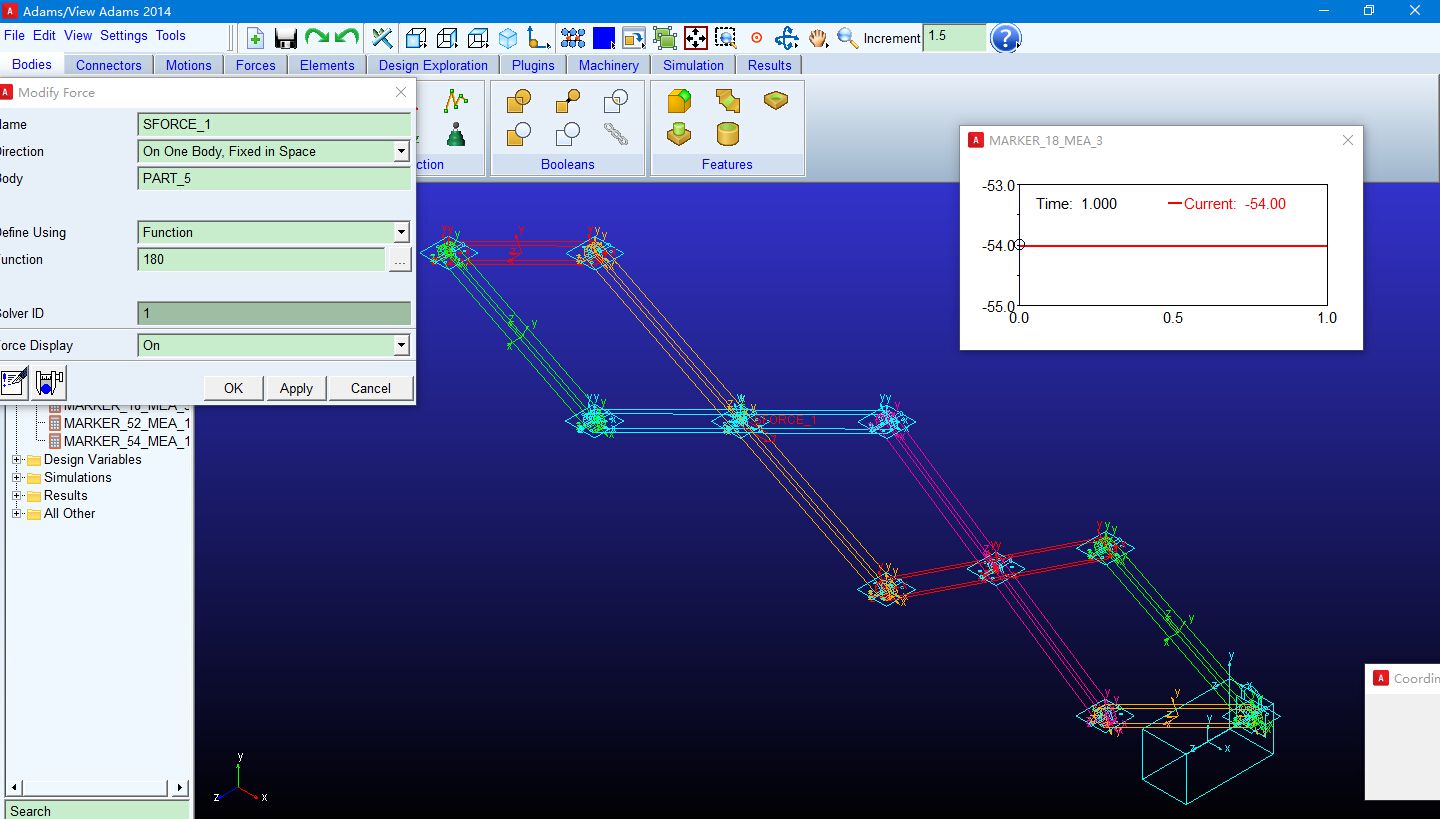
Task: Click the green Undo arrow icon
Action: [x=347, y=38]
